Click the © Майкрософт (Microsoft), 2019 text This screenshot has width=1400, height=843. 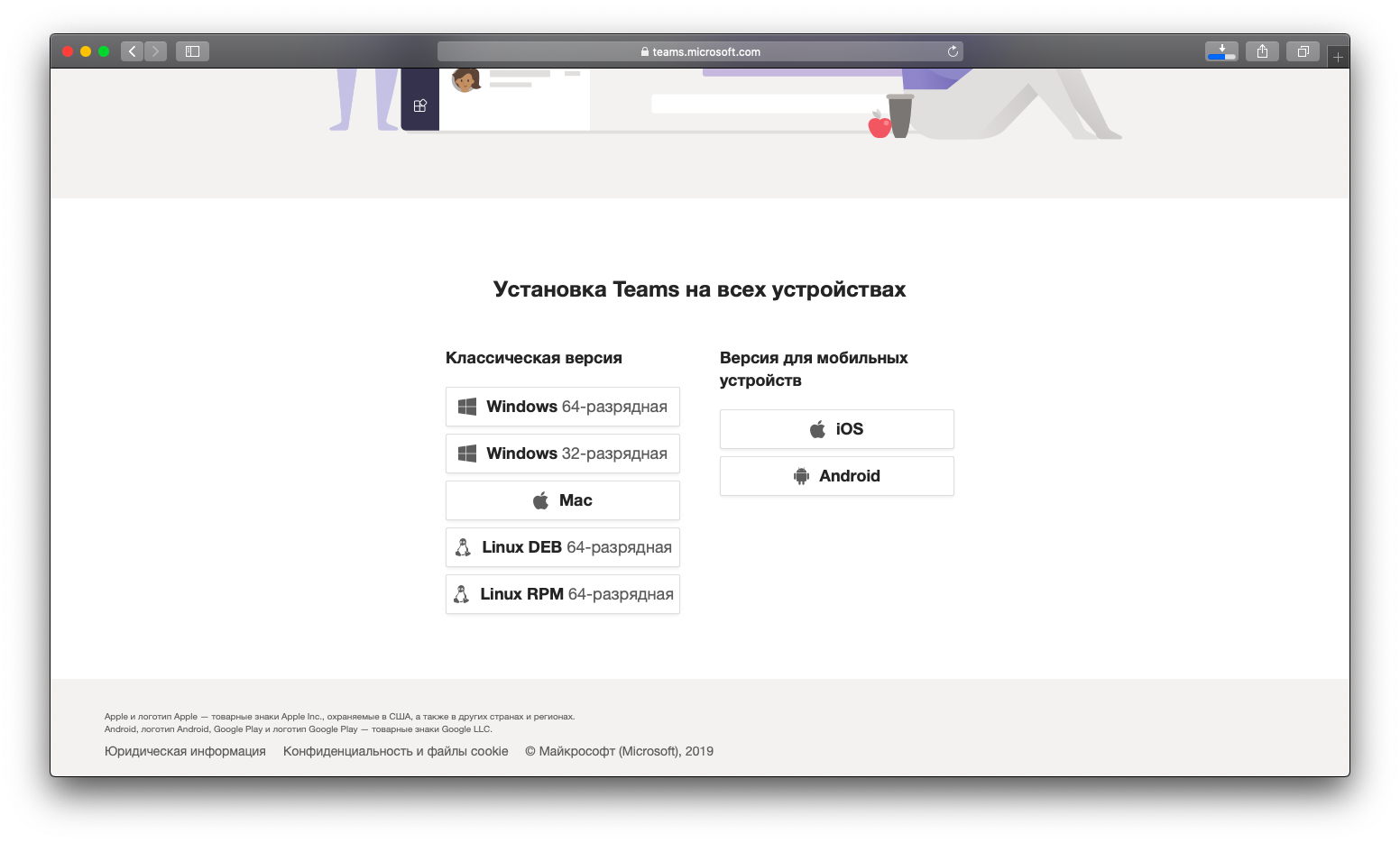[x=620, y=751]
